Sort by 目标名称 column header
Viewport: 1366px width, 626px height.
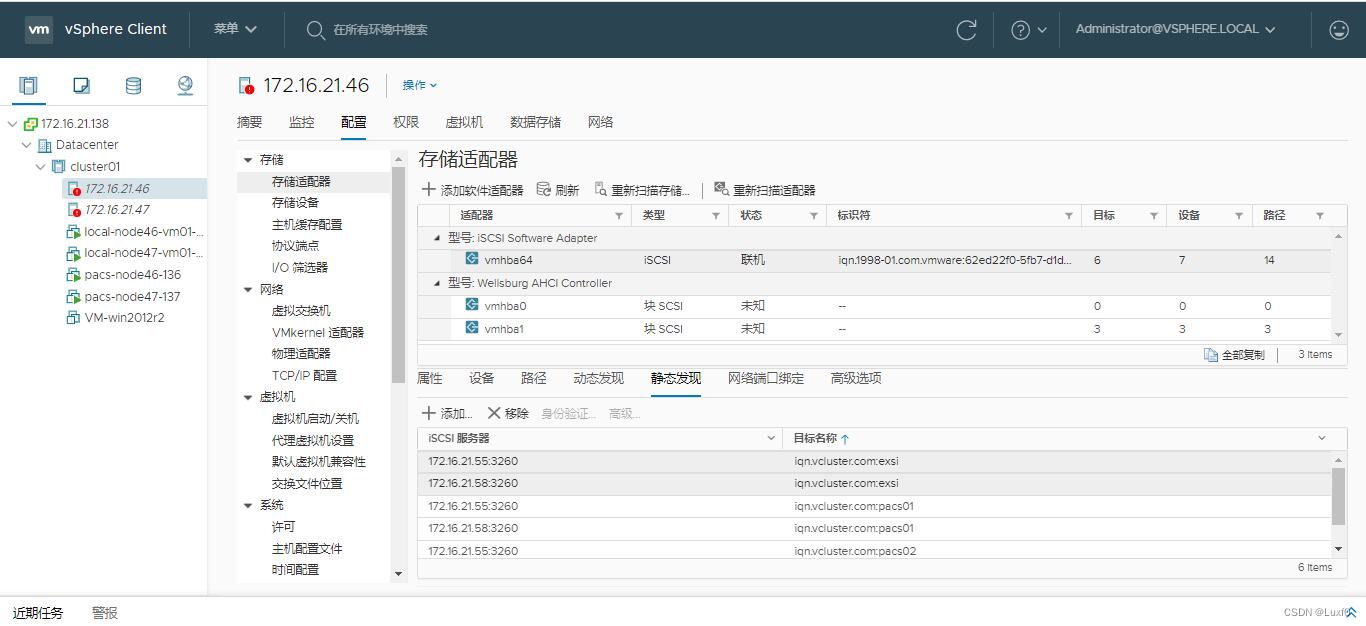pyautogui.click(x=815, y=438)
